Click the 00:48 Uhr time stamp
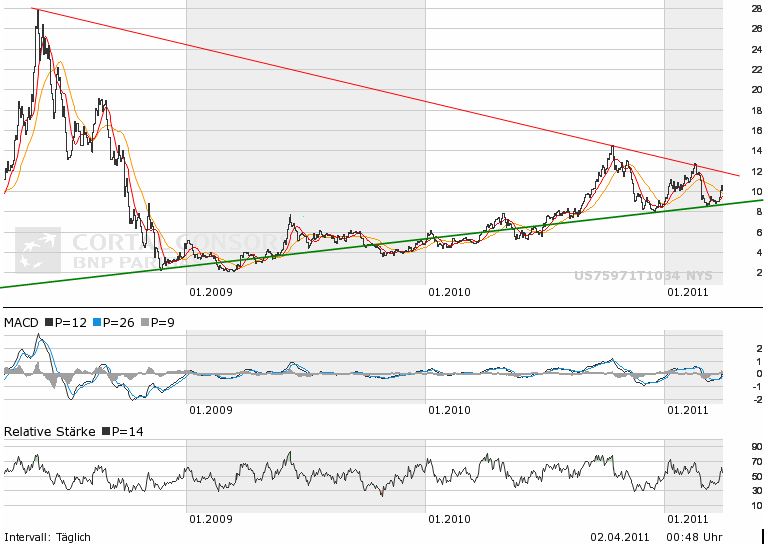The width and height of the screenshot is (768, 546). 695,537
